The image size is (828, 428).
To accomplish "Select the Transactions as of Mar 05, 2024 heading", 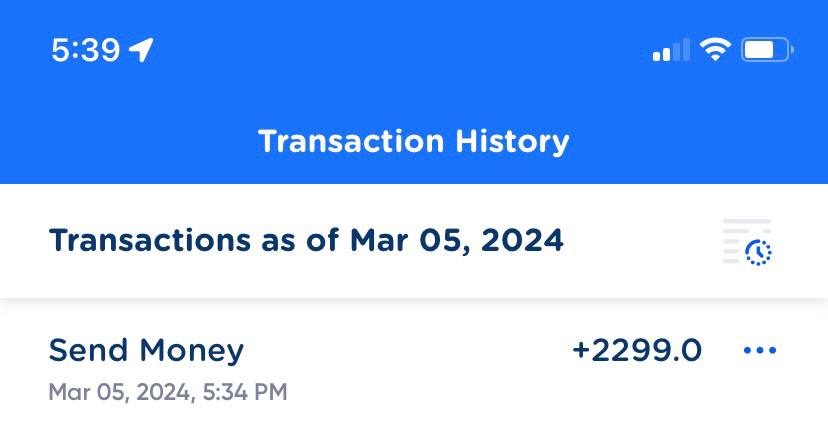I will pos(306,241).
